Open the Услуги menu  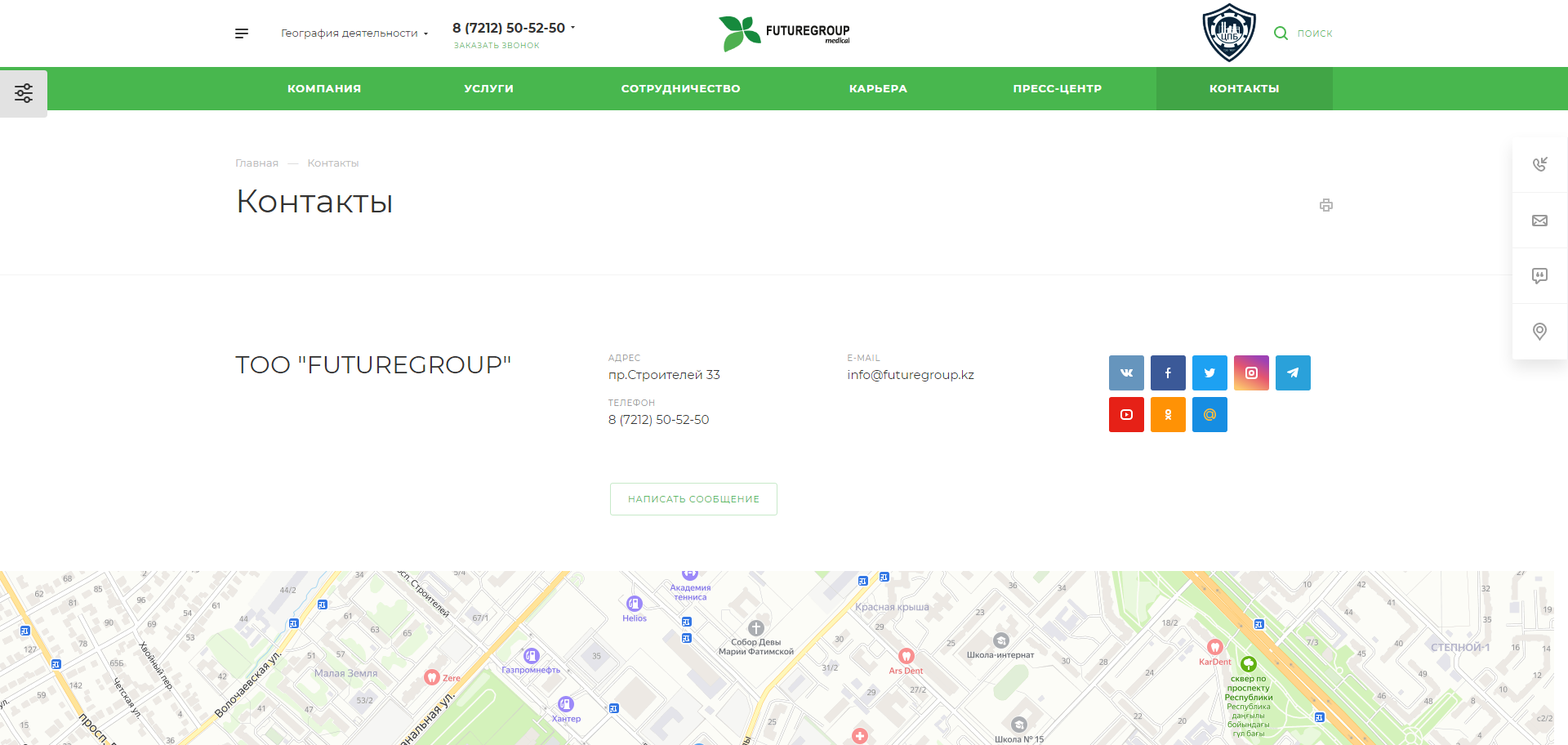tap(488, 88)
